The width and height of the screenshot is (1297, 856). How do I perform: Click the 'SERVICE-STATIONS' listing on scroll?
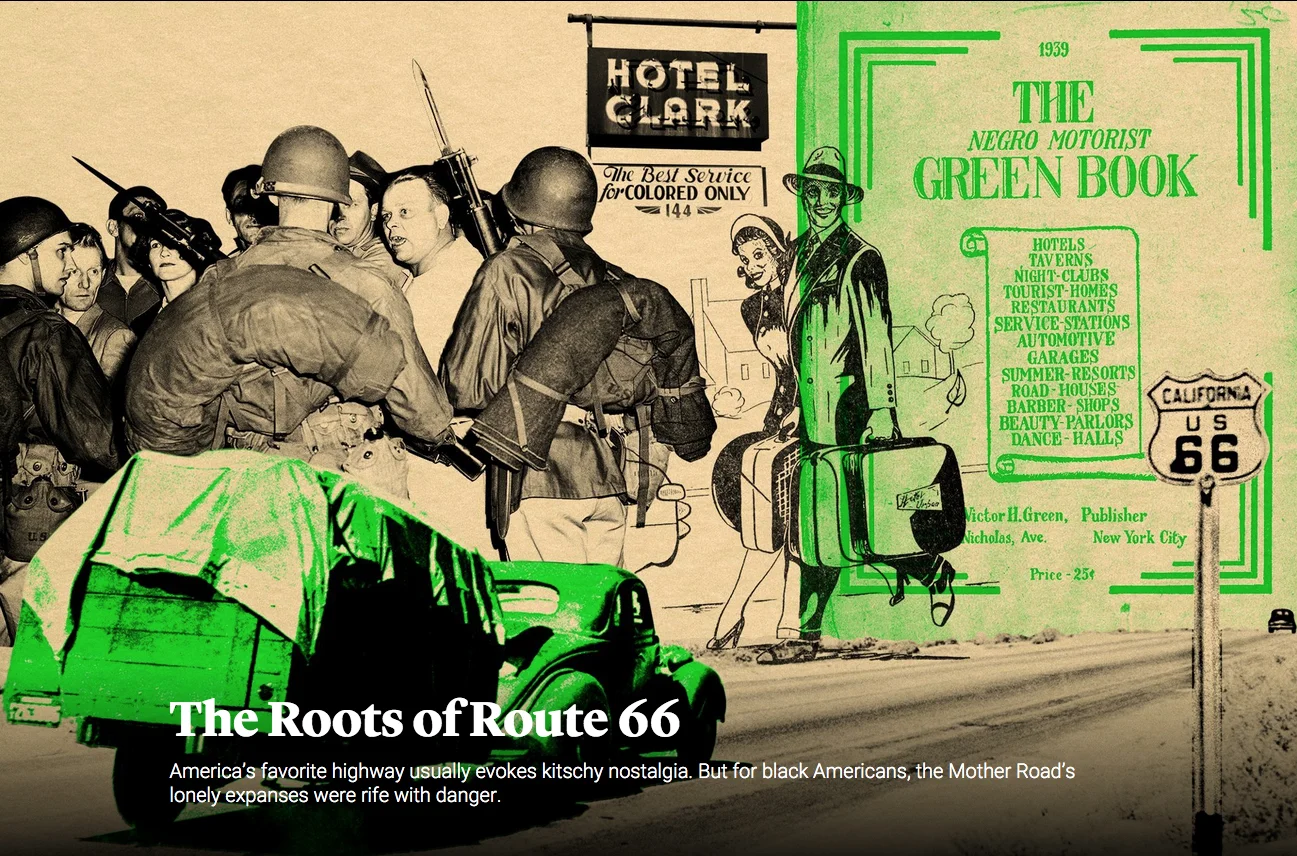click(1062, 323)
